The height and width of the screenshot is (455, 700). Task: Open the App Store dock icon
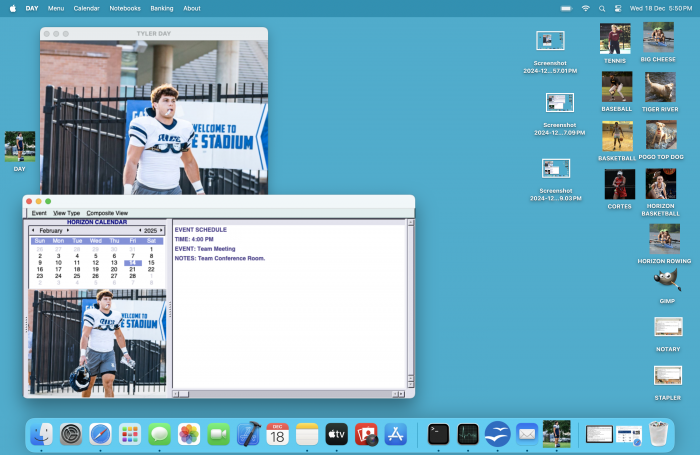click(396, 434)
